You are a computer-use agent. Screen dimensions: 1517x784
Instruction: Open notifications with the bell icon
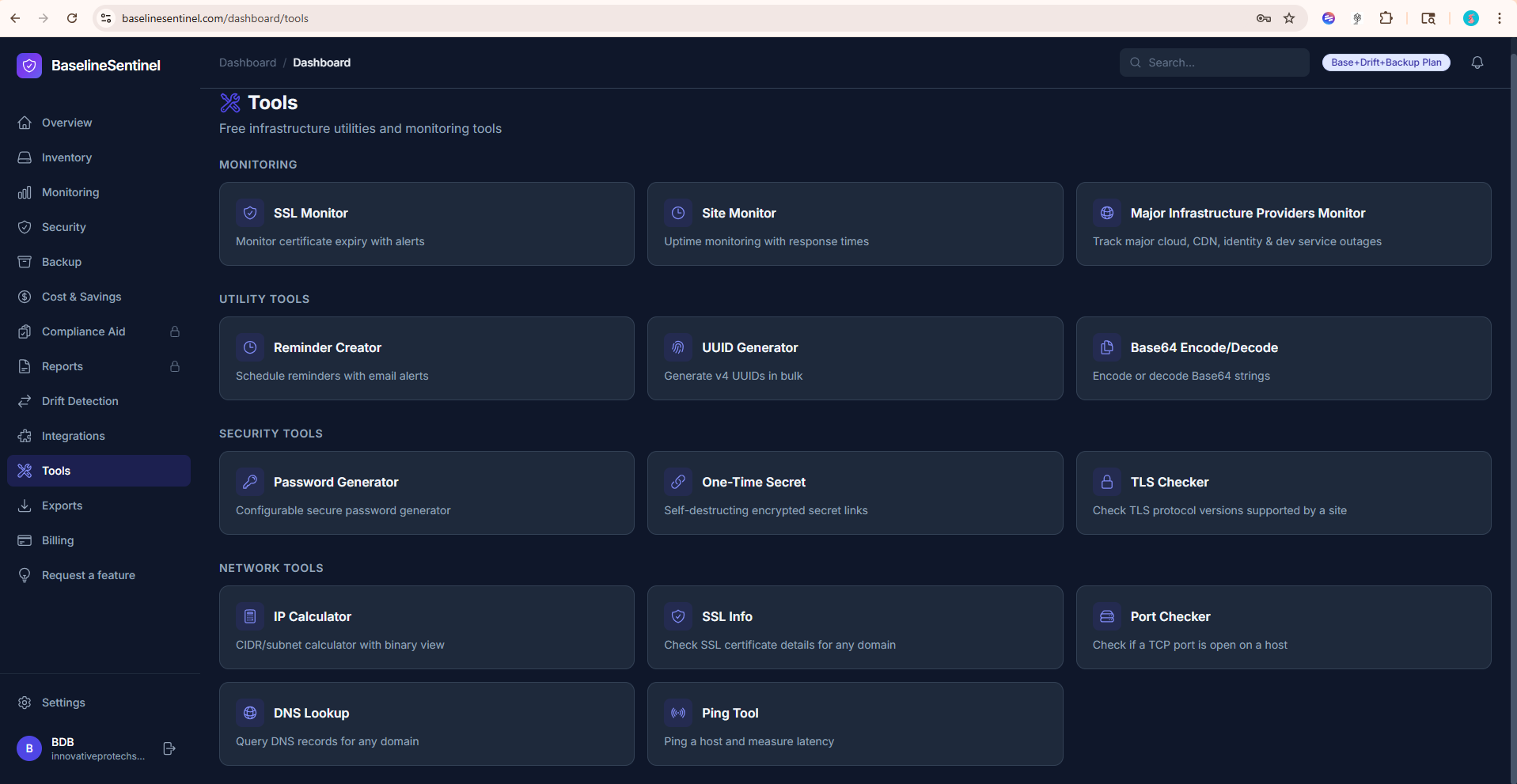click(x=1477, y=62)
